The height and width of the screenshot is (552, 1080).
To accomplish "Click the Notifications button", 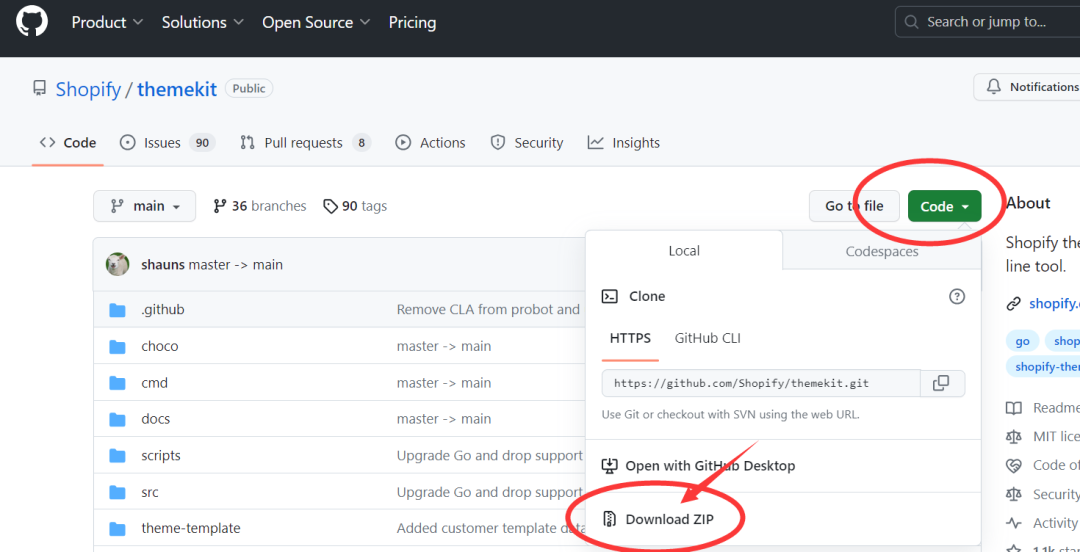I will 1027,88.
